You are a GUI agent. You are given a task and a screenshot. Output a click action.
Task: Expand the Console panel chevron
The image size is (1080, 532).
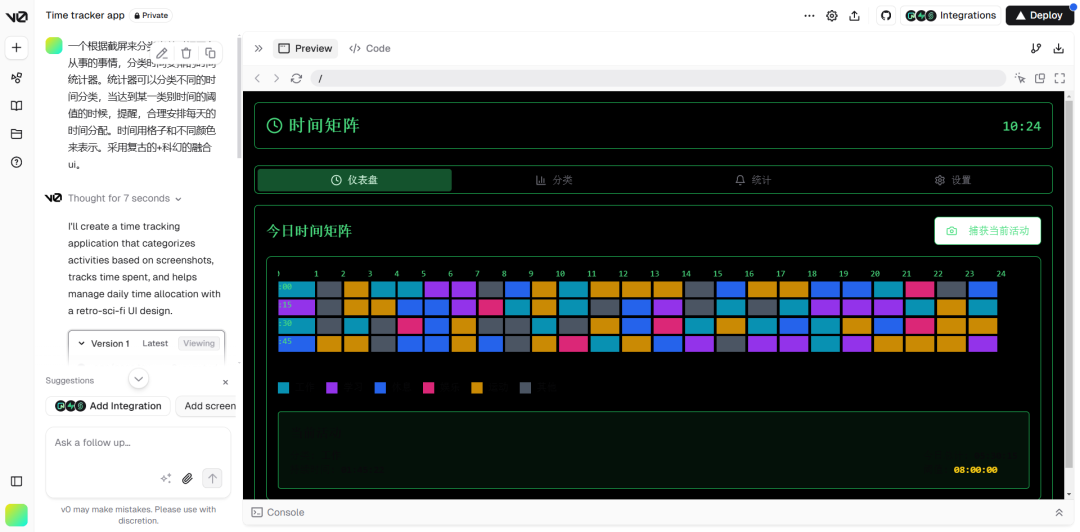point(1059,513)
